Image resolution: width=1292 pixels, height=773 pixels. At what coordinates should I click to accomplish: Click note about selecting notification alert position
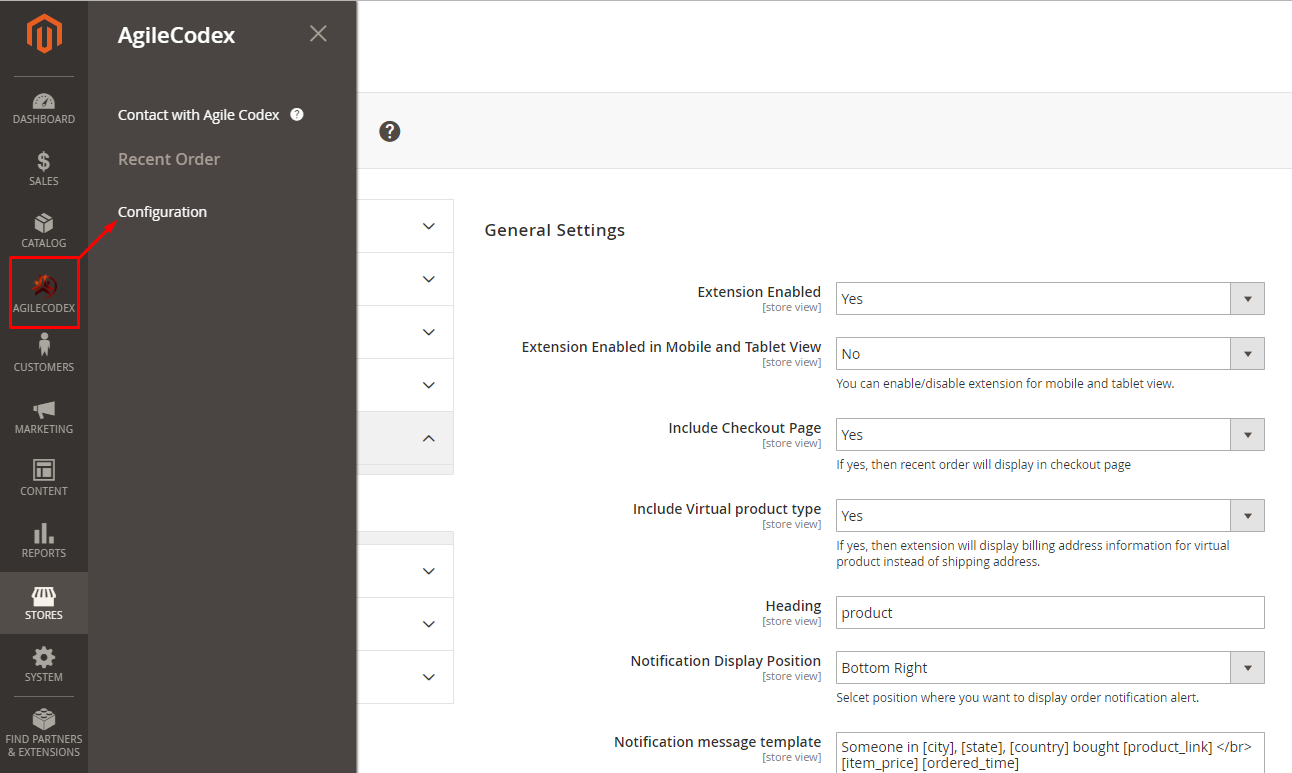click(x=1017, y=698)
